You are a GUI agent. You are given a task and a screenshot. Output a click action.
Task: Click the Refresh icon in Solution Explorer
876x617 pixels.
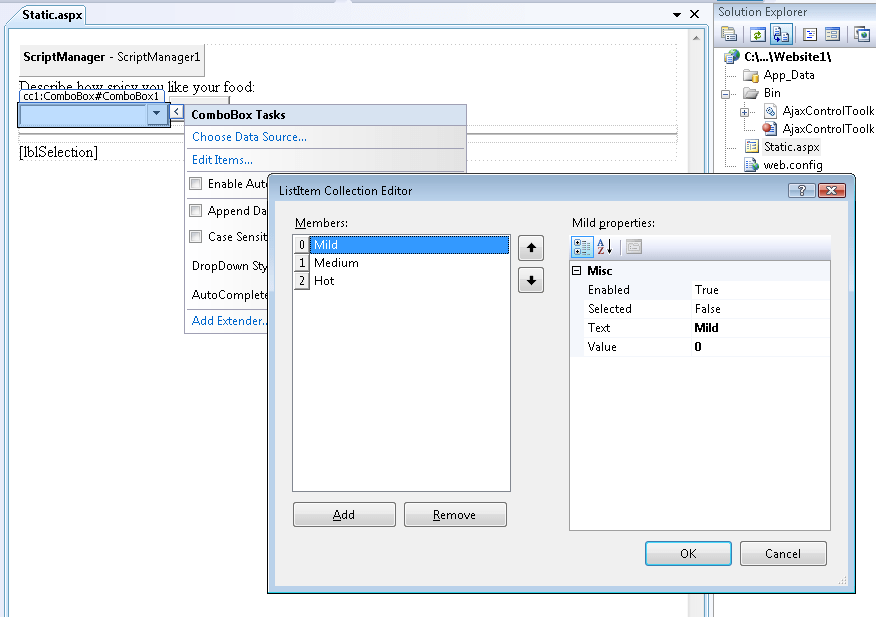click(757, 34)
